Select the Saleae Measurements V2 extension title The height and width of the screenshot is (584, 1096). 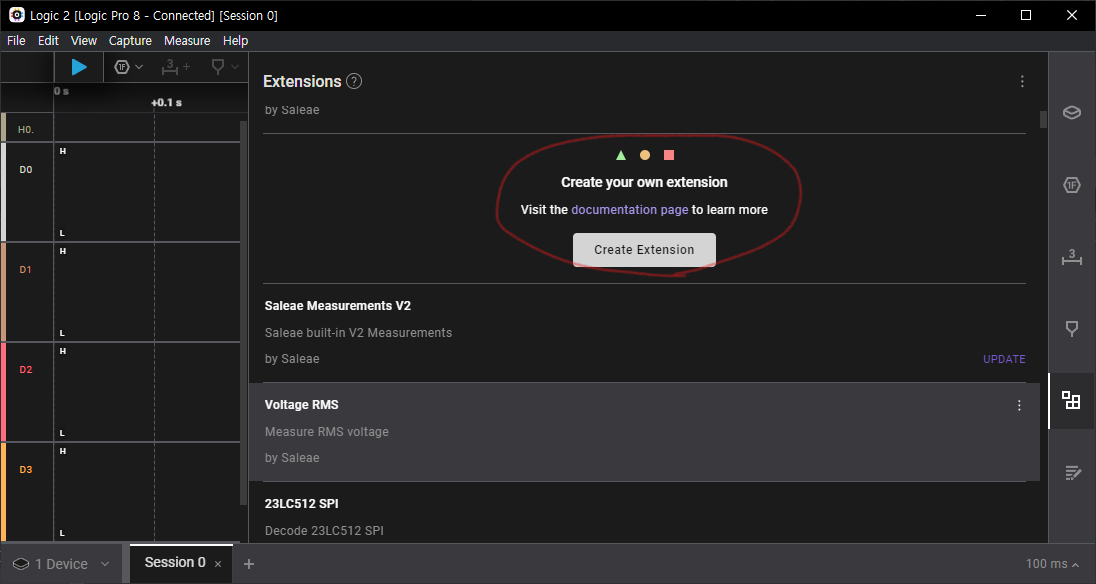click(338, 306)
